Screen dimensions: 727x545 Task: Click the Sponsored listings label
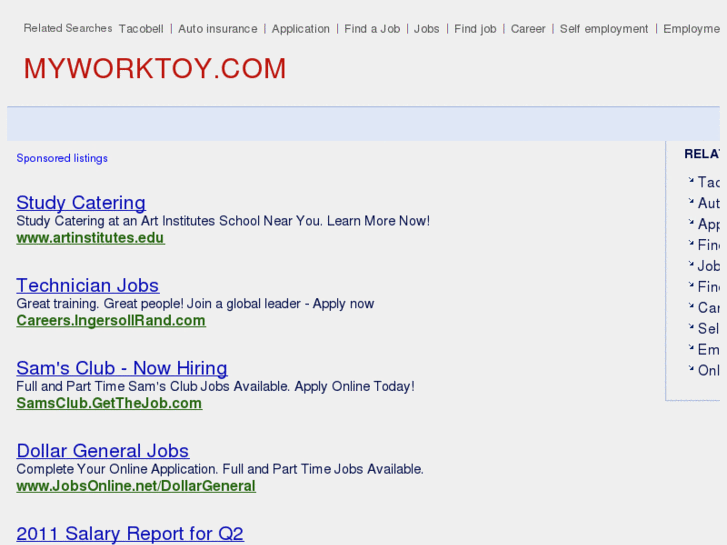(62, 158)
